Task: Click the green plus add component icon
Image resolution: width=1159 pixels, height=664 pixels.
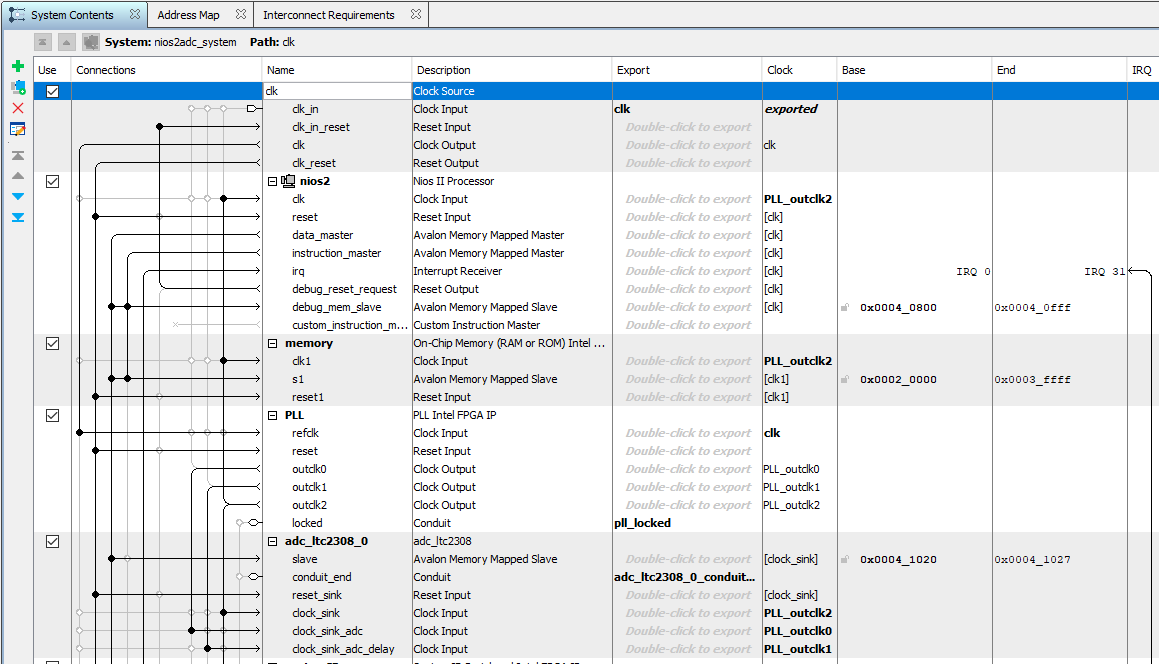Action: point(18,67)
